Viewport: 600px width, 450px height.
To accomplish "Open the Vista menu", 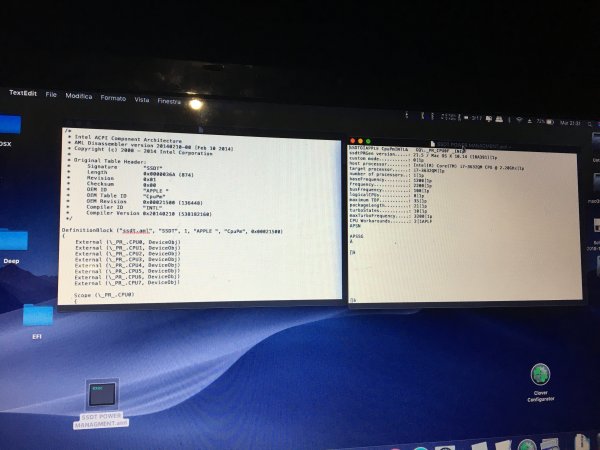I will (x=142, y=99).
